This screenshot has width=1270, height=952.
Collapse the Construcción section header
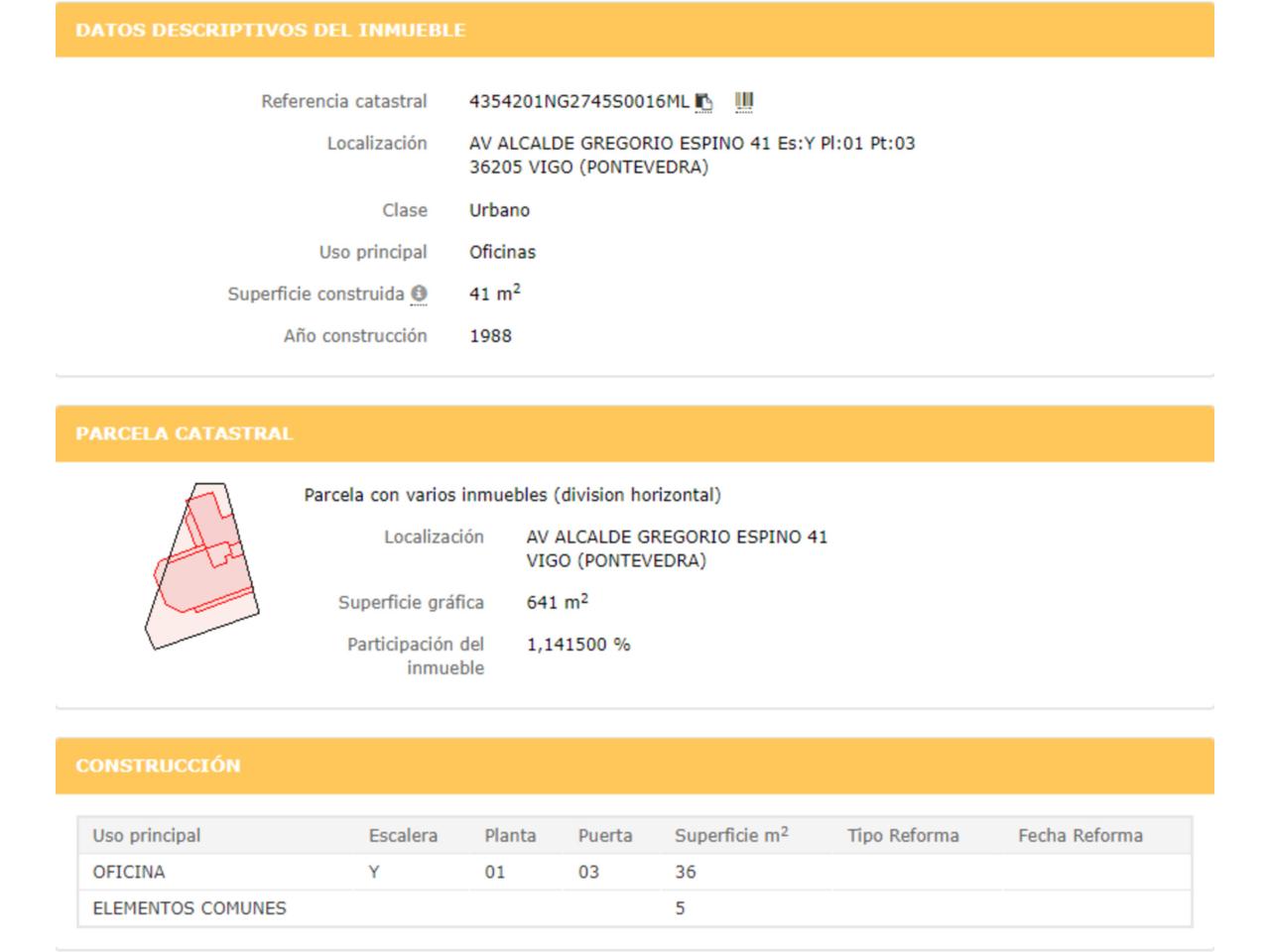158,766
